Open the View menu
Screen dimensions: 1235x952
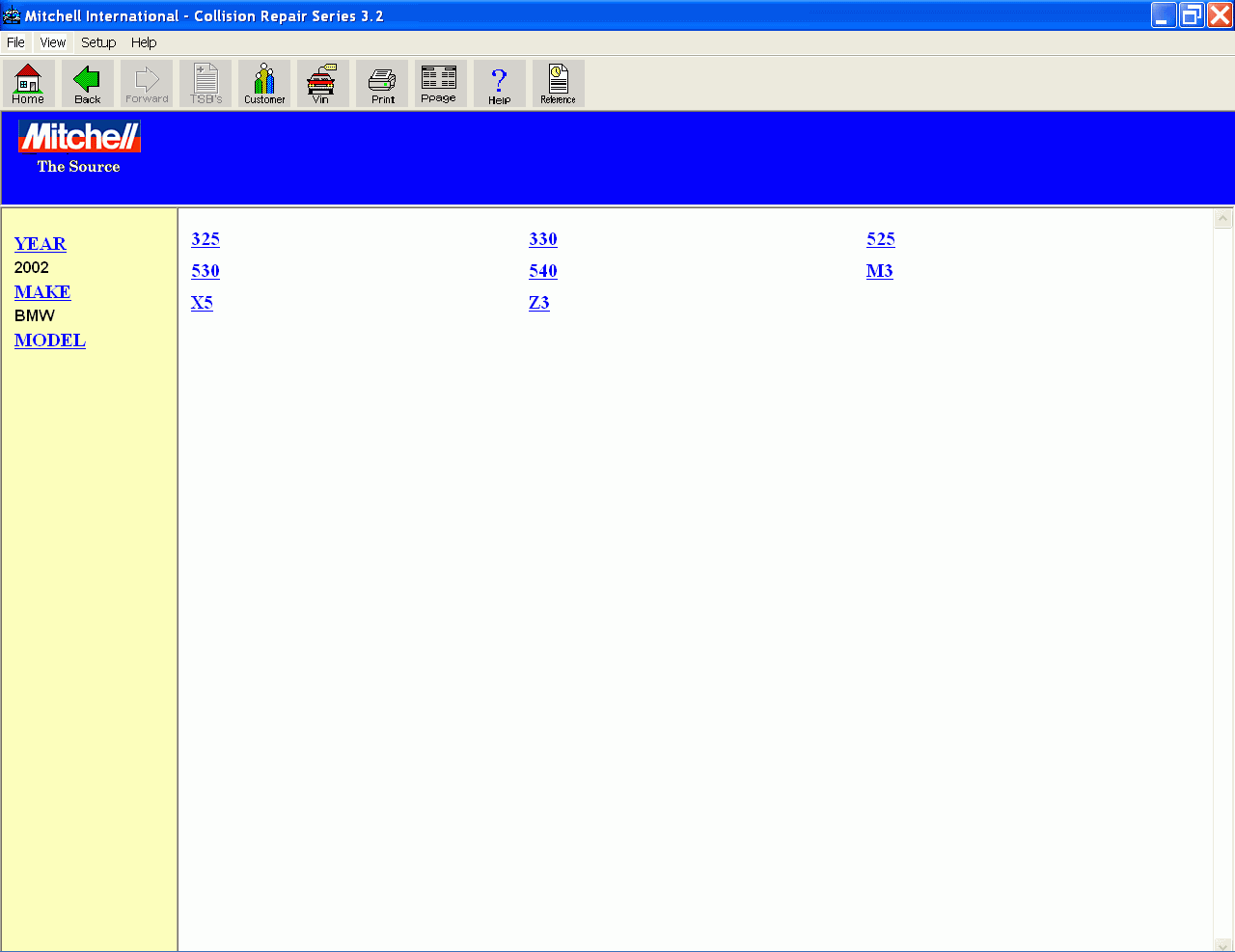53,42
